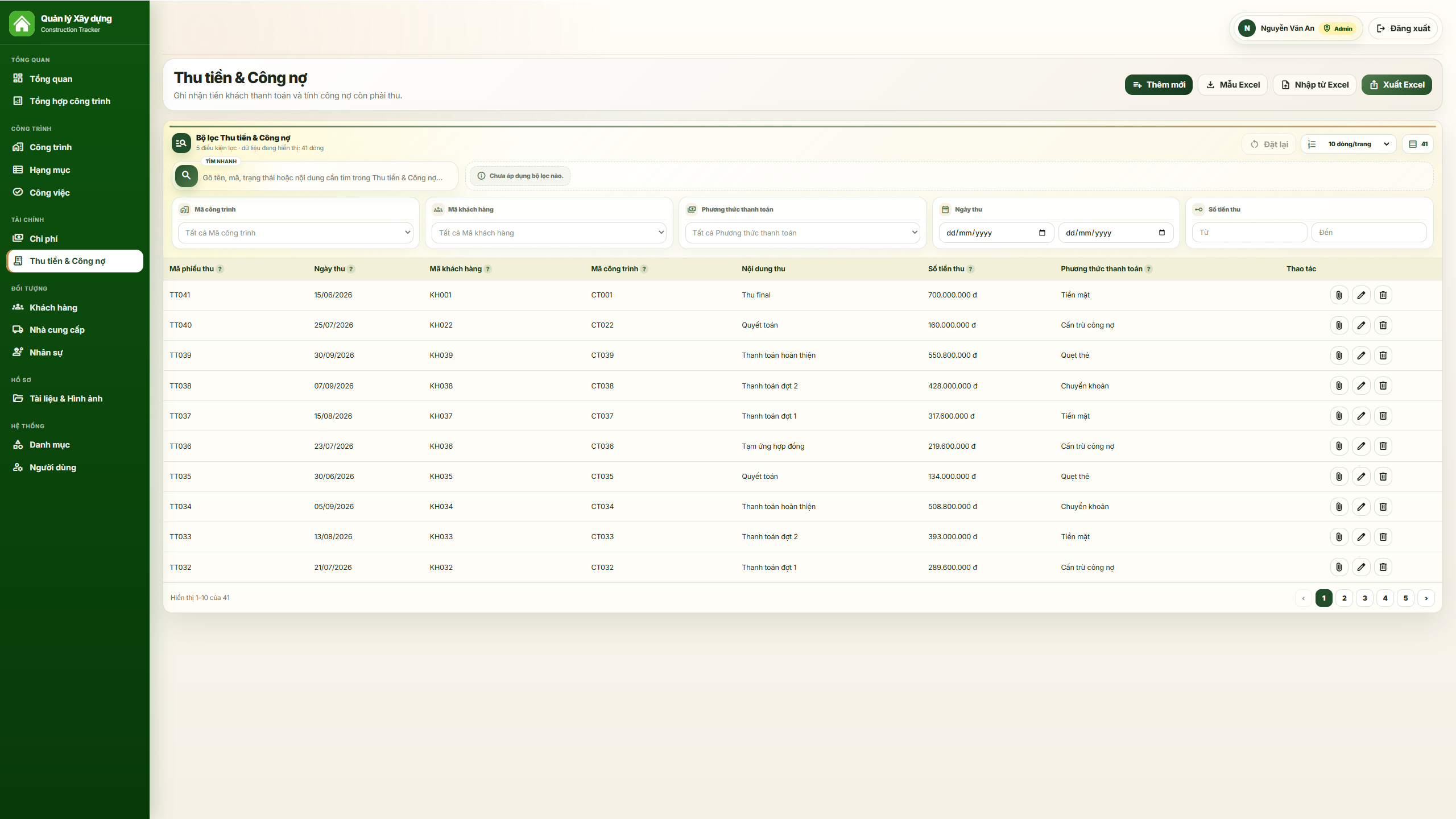Image resolution: width=1456 pixels, height=819 pixels.
Task: Open calendar picker for start Ngày thu
Action: (1042, 233)
